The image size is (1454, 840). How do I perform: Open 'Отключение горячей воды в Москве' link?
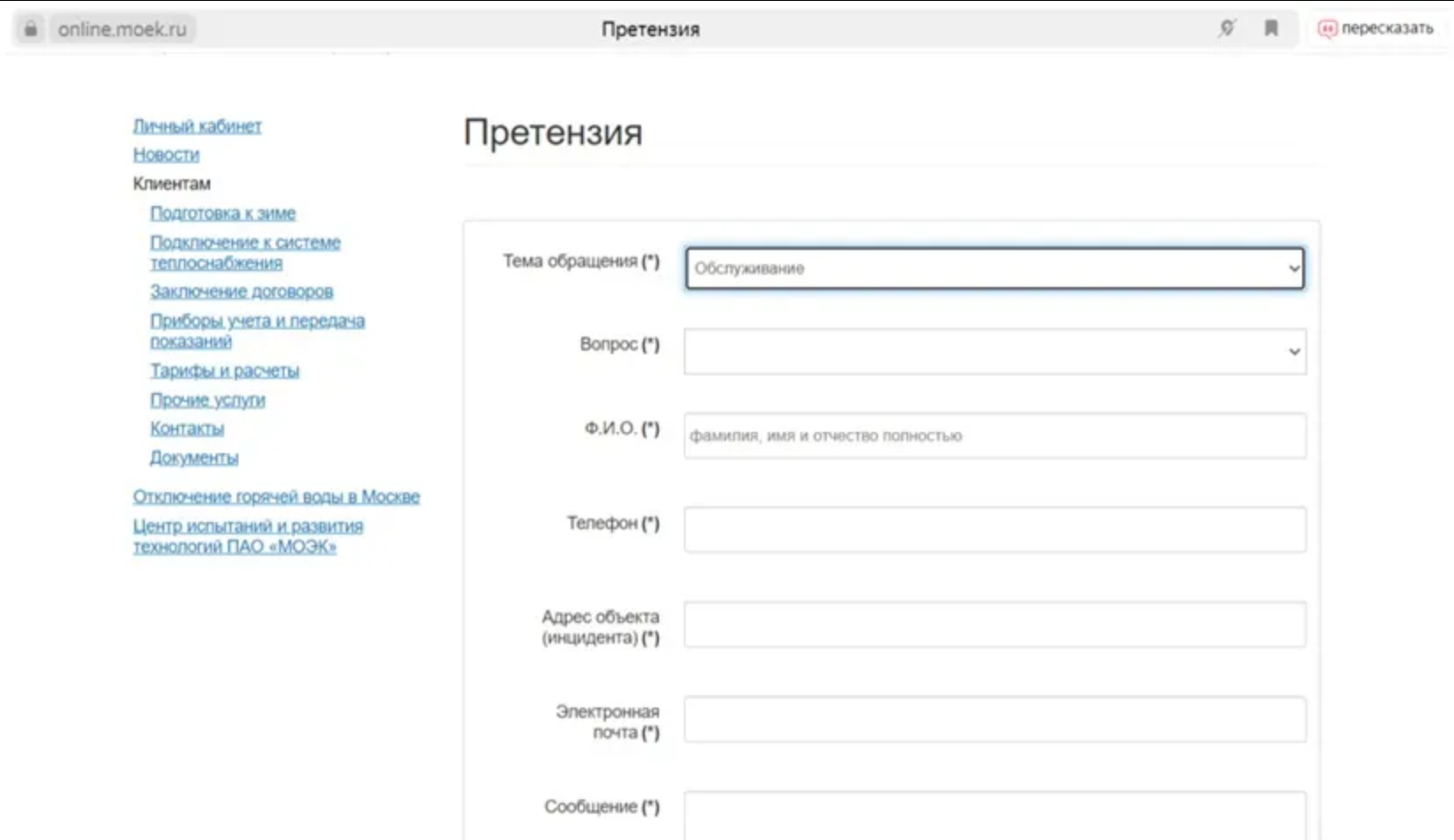click(276, 496)
